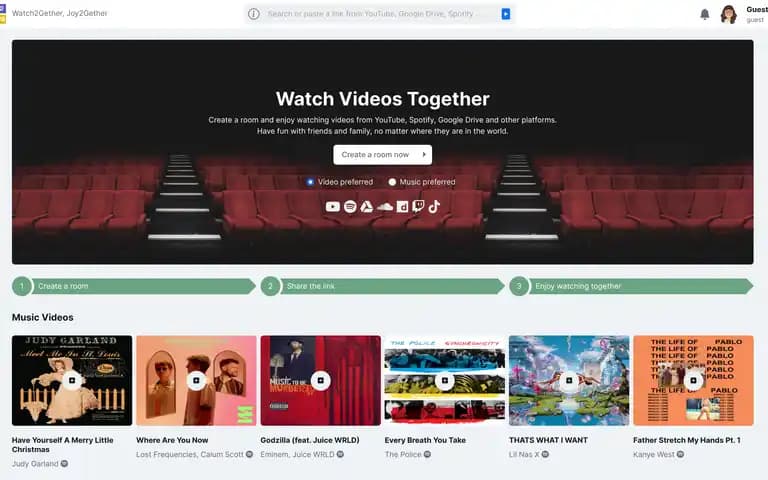This screenshot has width=768, height=480.
Task: Click Spotify badge next to Judy Garland
Action: tap(64, 463)
